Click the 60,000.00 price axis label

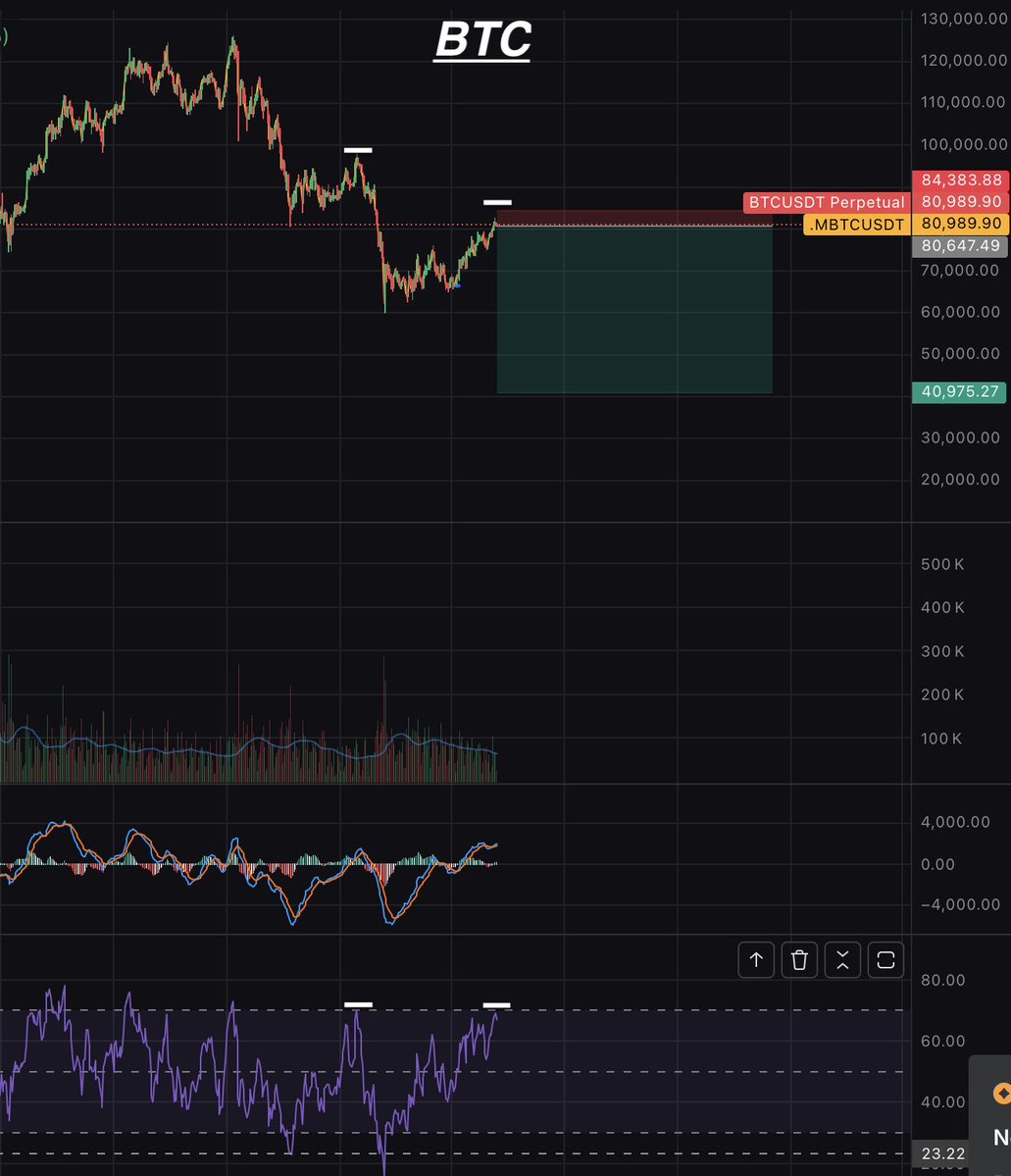[x=960, y=312]
